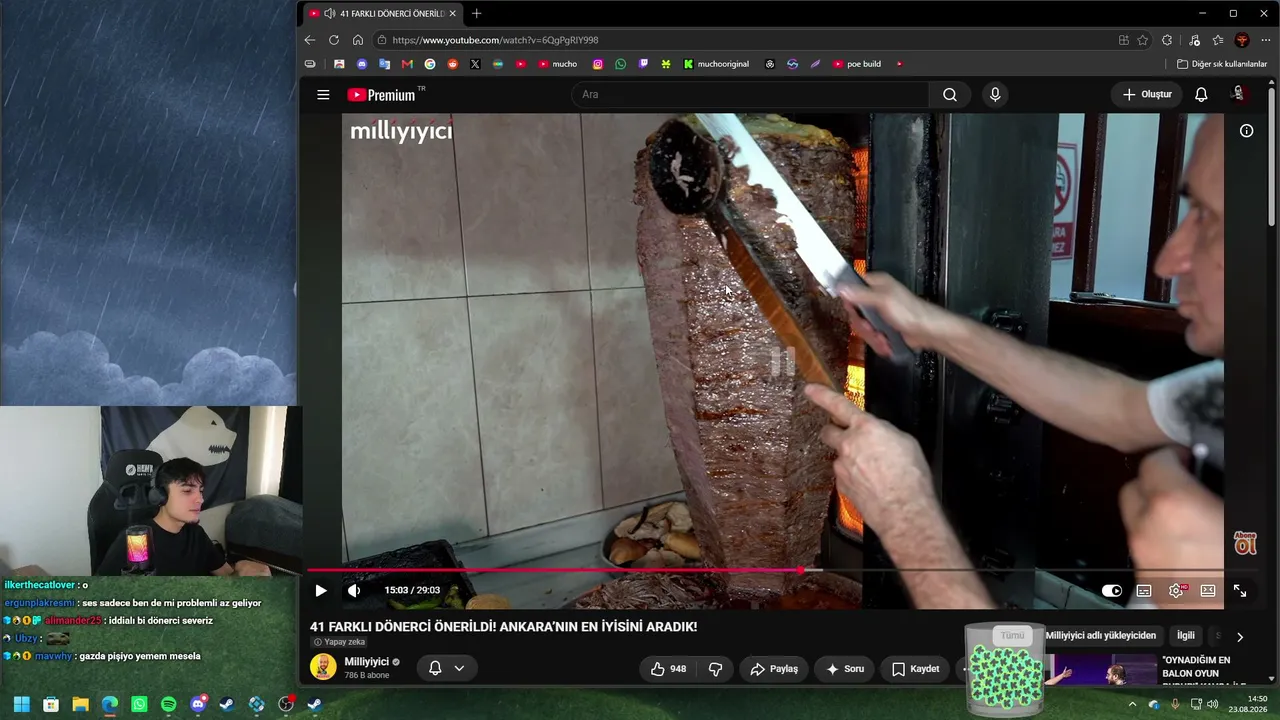Turn on subtitles in the player
Viewport: 1280px width, 720px height.
pos(1144,591)
